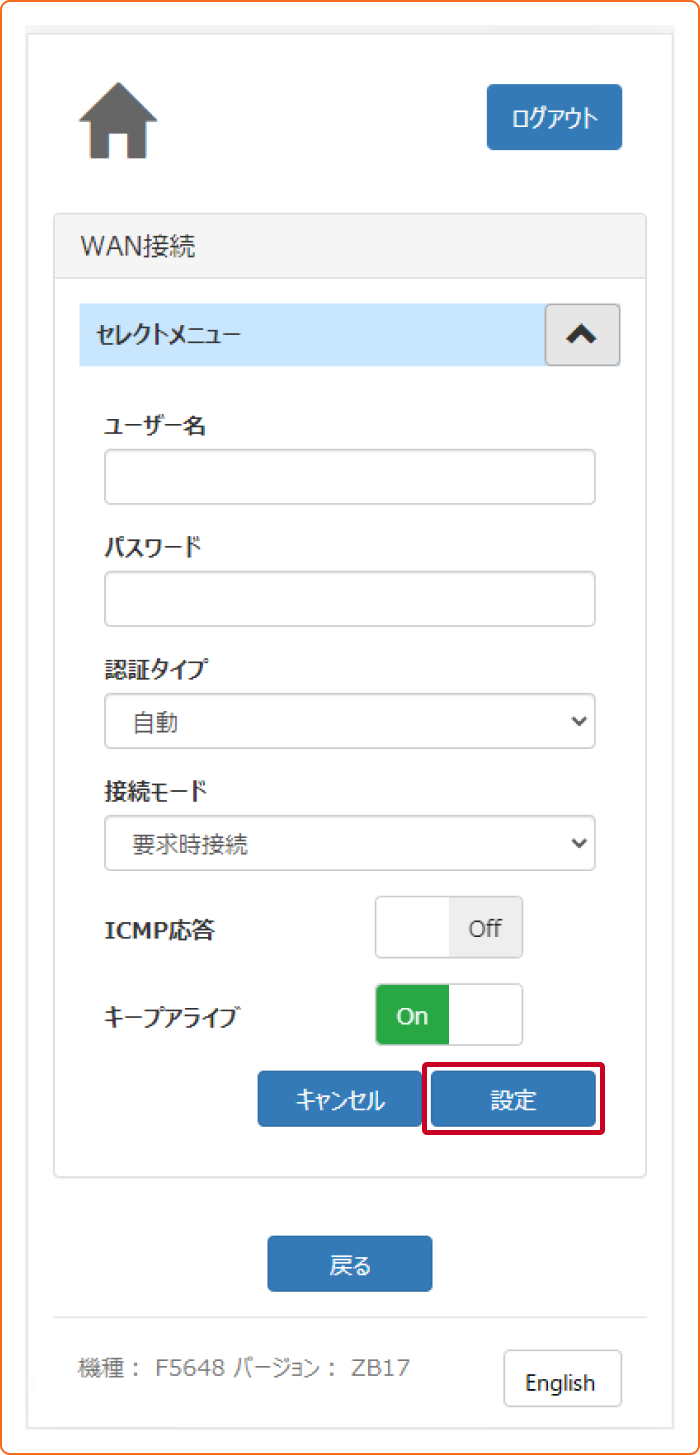Click the Off label on ICMP応答
Screen dimensions: 700x1455
(x=485, y=927)
